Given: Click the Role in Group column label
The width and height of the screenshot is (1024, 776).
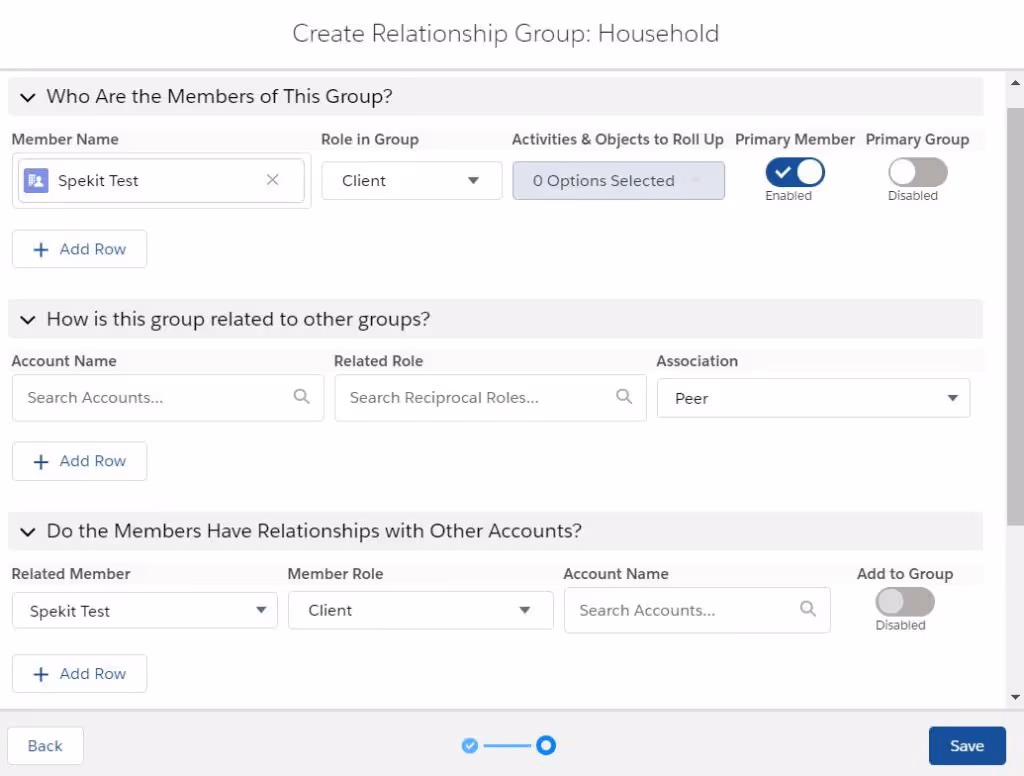Looking at the screenshot, I should coord(370,139).
